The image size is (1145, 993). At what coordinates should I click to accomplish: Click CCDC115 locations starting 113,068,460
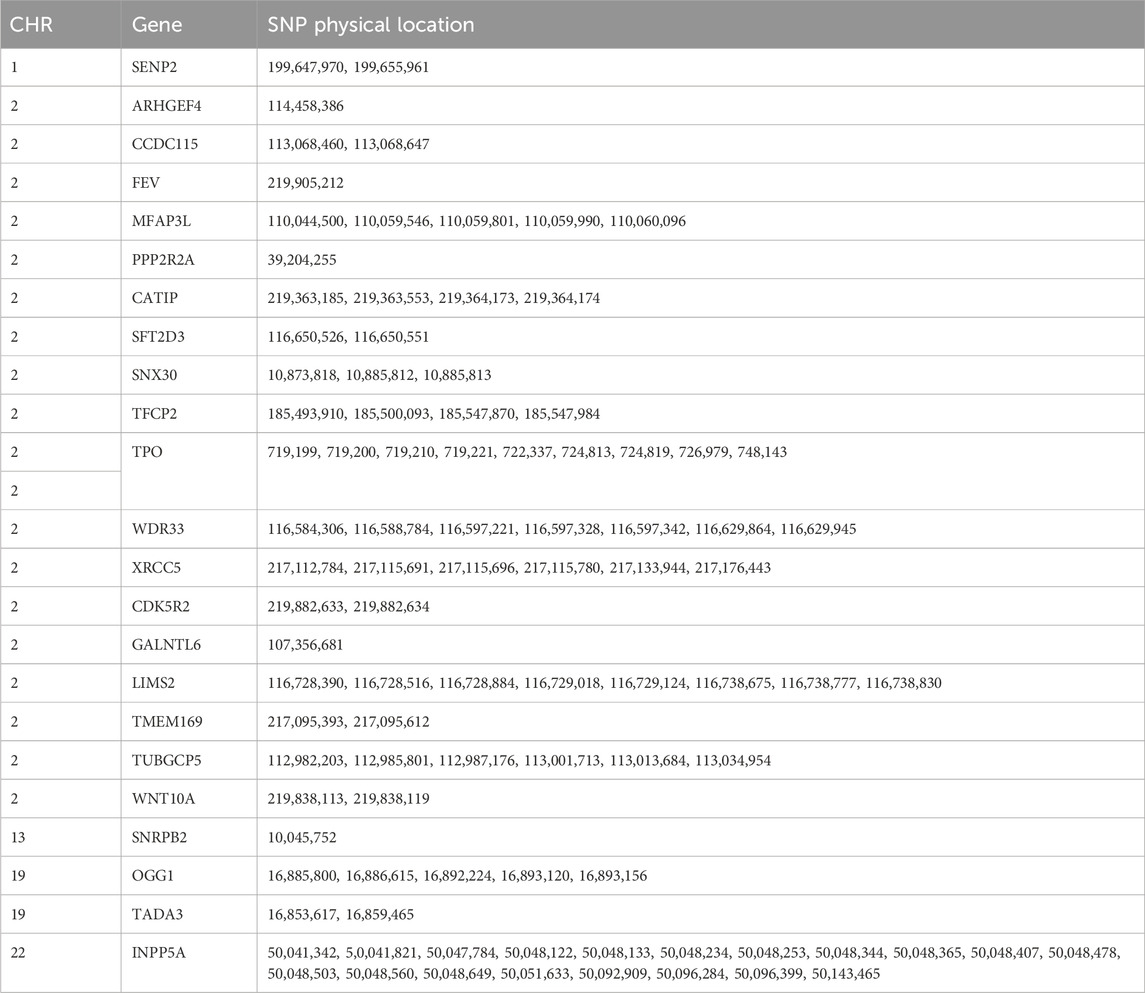tap(348, 144)
